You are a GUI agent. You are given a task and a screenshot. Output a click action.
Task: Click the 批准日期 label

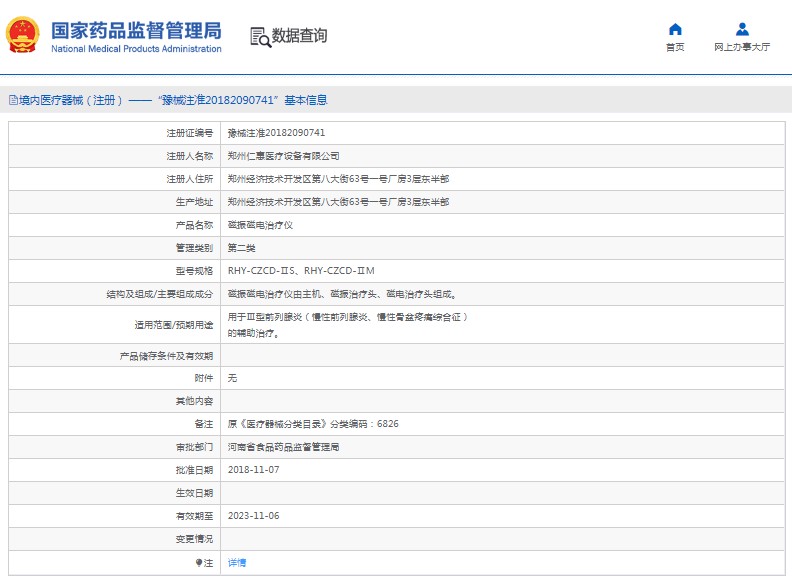pos(194,470)
